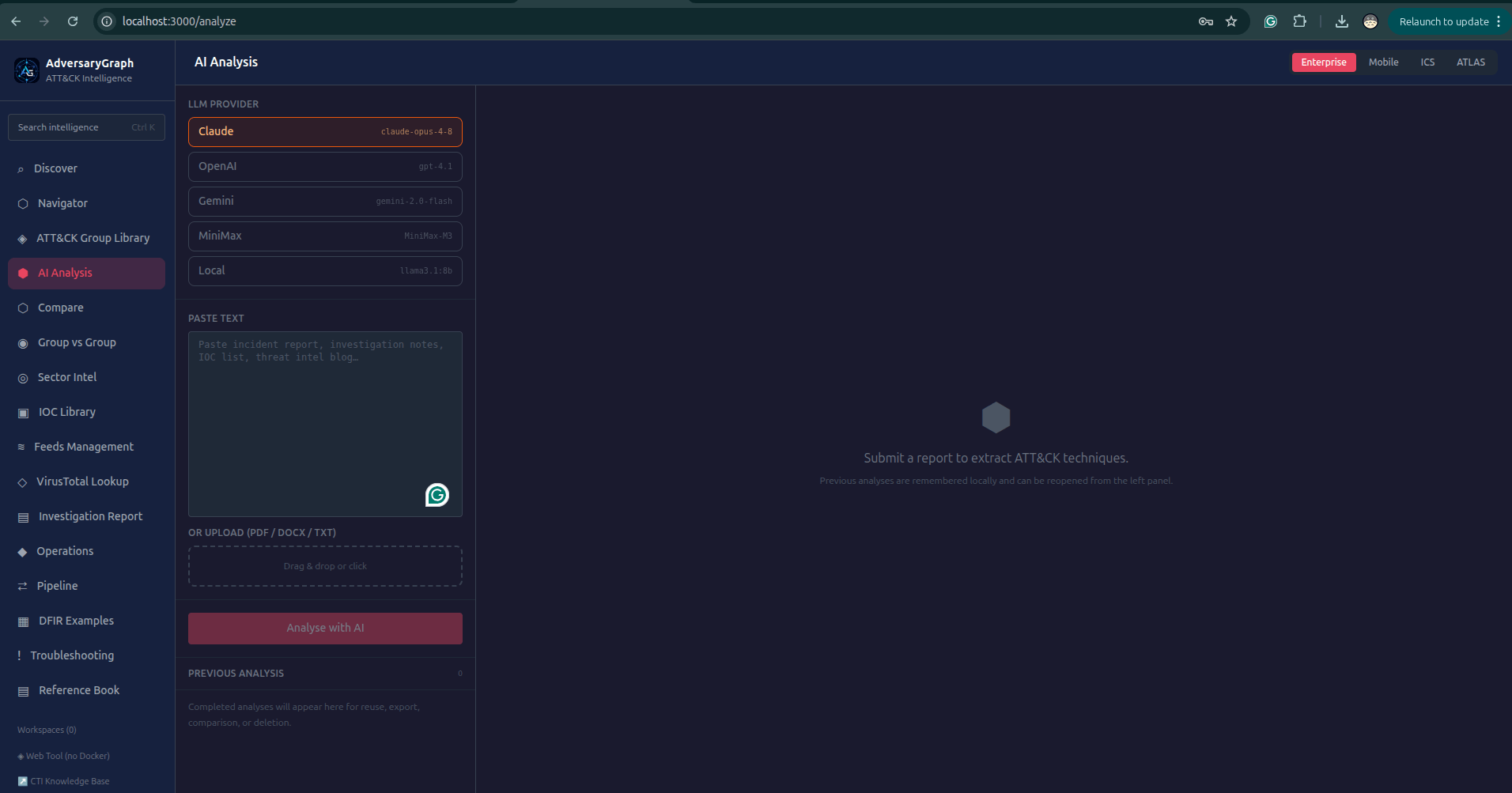
Task: Bookmark this page with star icon
Action: click(1231, 21)
